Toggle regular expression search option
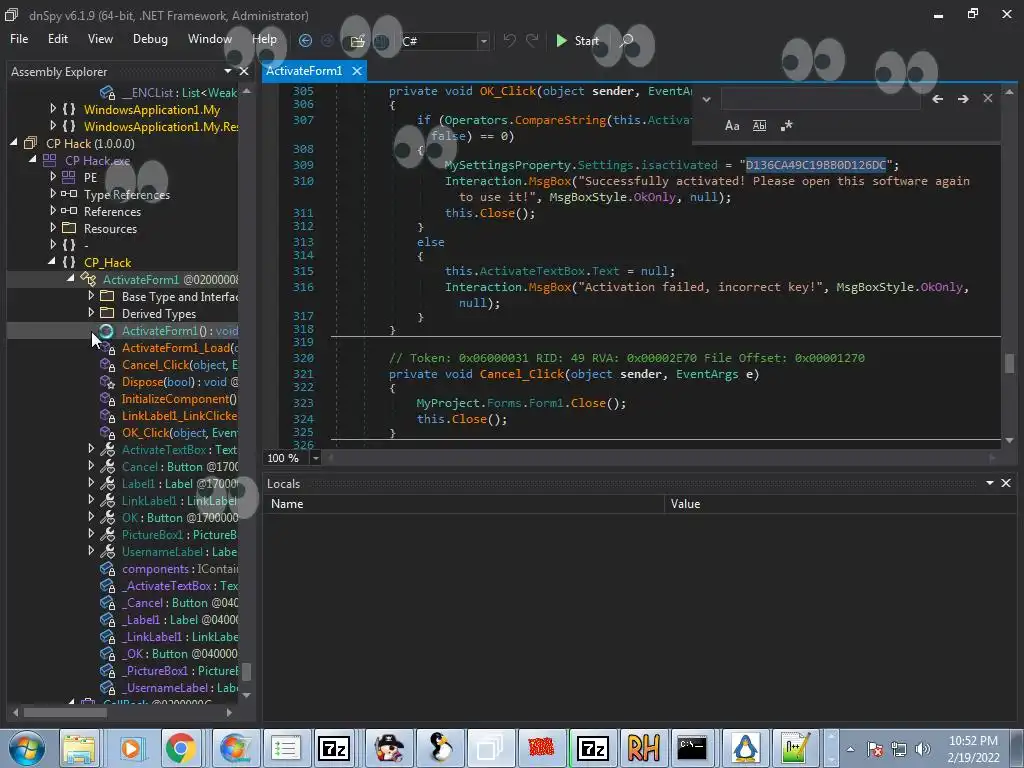1024x768 pixels. (x=786, y=126)
